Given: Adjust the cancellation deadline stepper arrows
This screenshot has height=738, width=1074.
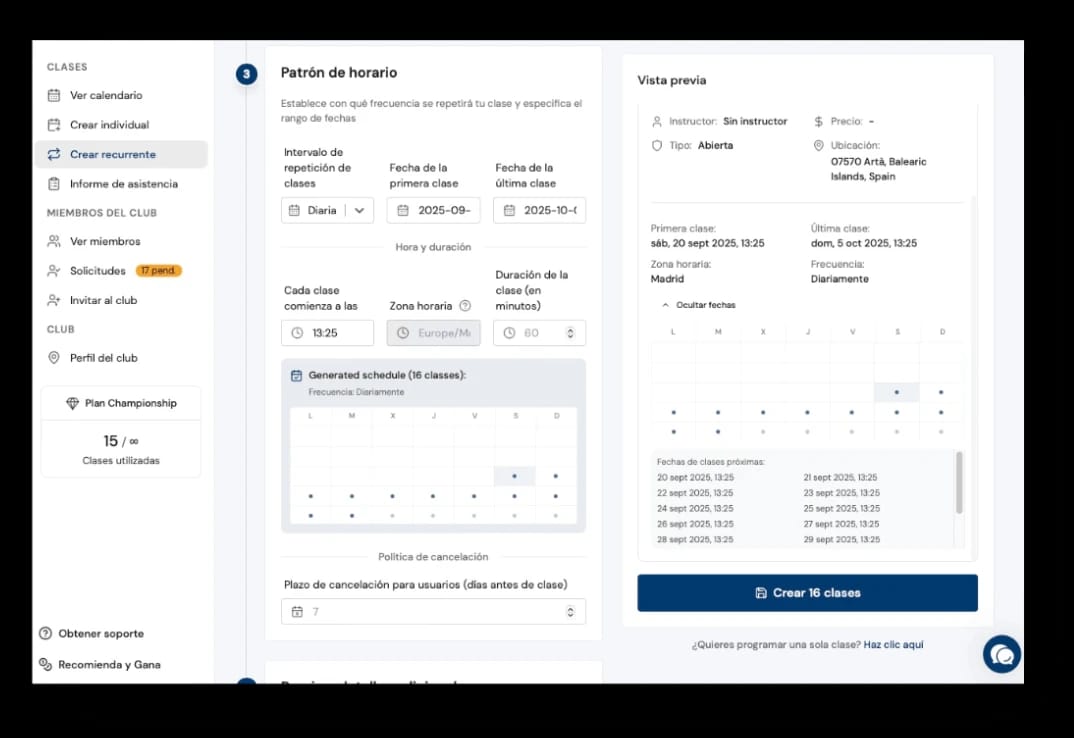Looking at the screenshot, I should pos(570,612).
